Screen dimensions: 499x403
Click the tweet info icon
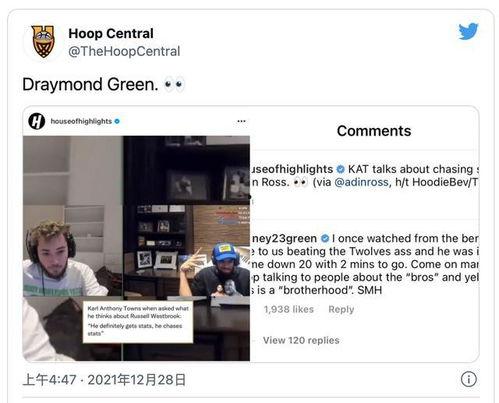(x=468, y=379)
